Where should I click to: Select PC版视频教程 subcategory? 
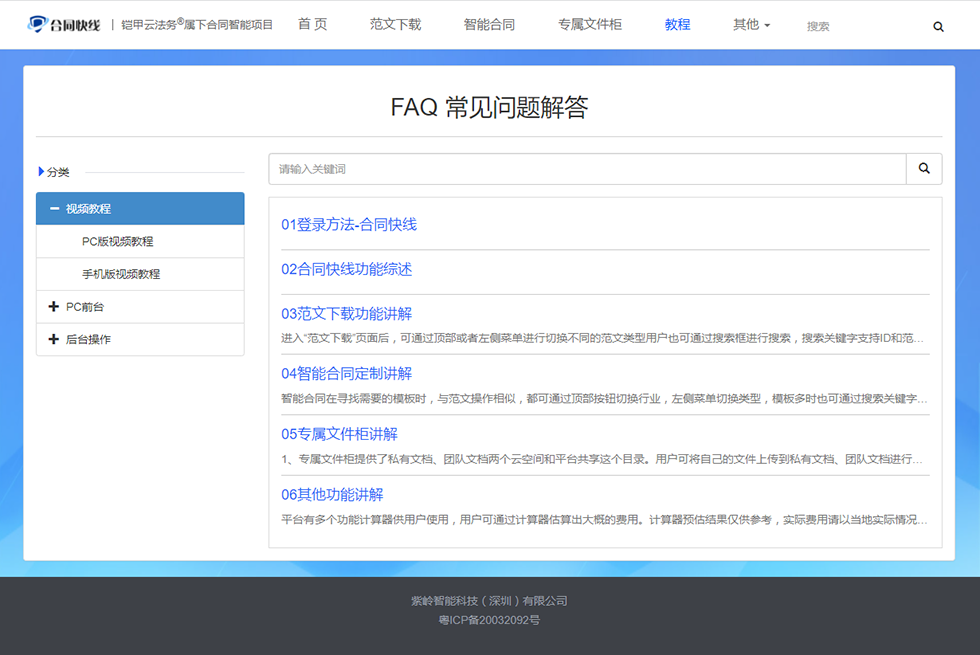140,241
